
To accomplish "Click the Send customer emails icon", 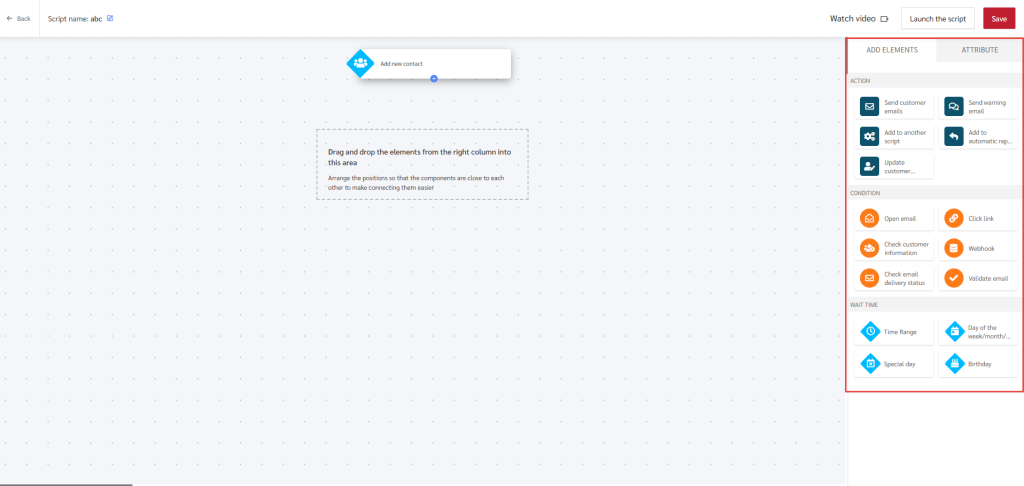I will [869, 106].
